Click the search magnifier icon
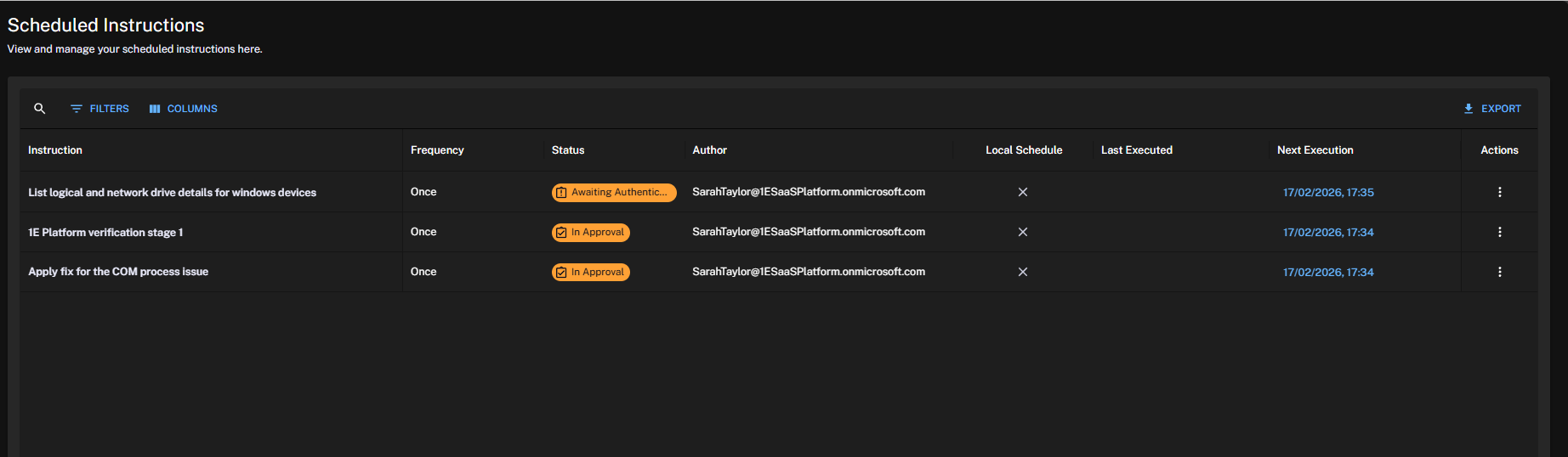Viewport: 1568px width, 457px height. [39, 109]
